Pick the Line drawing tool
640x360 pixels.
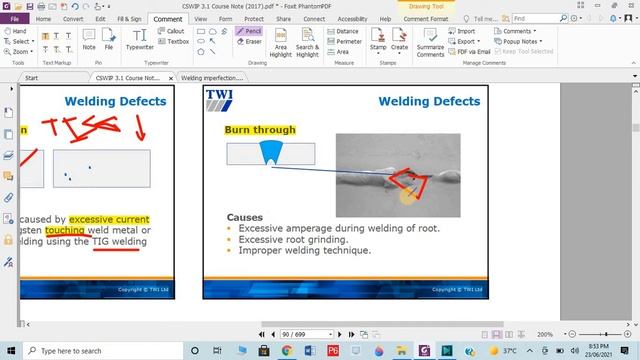tap(213, 52)
